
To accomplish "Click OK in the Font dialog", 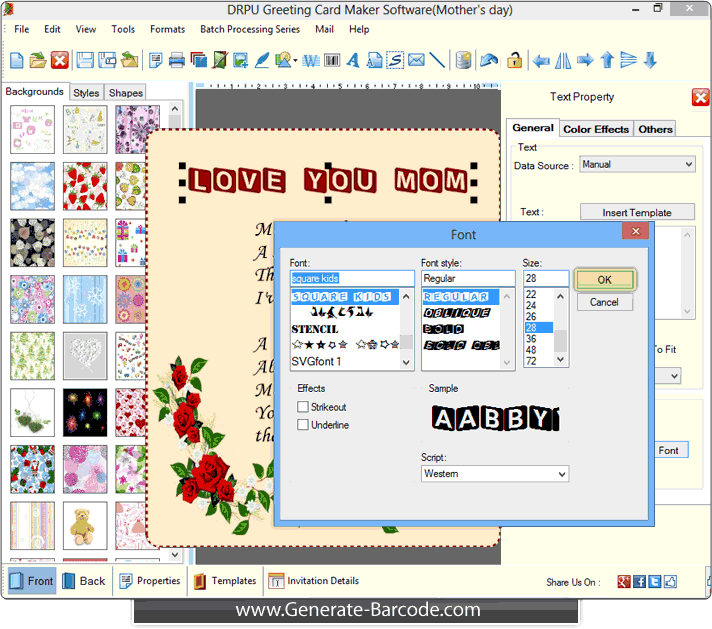I will [x=604, y=280].
